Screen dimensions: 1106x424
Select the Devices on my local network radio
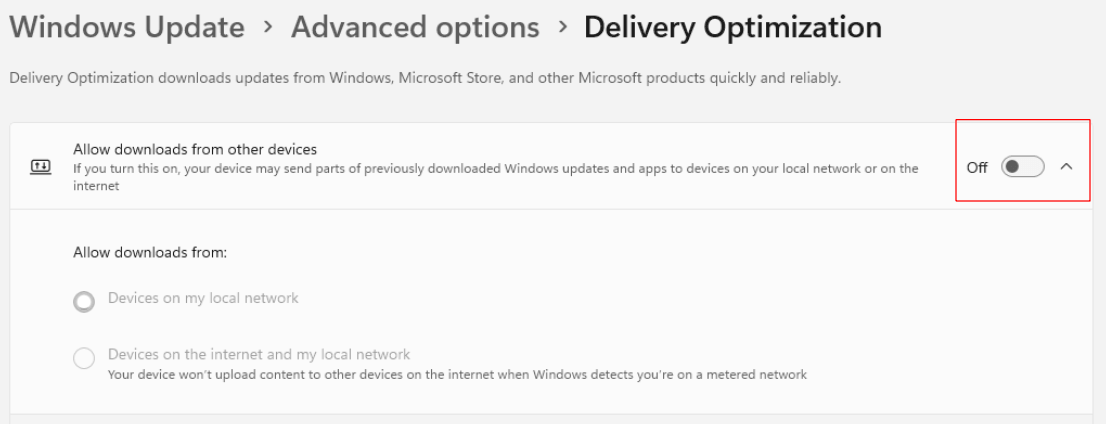click(85, 300)
